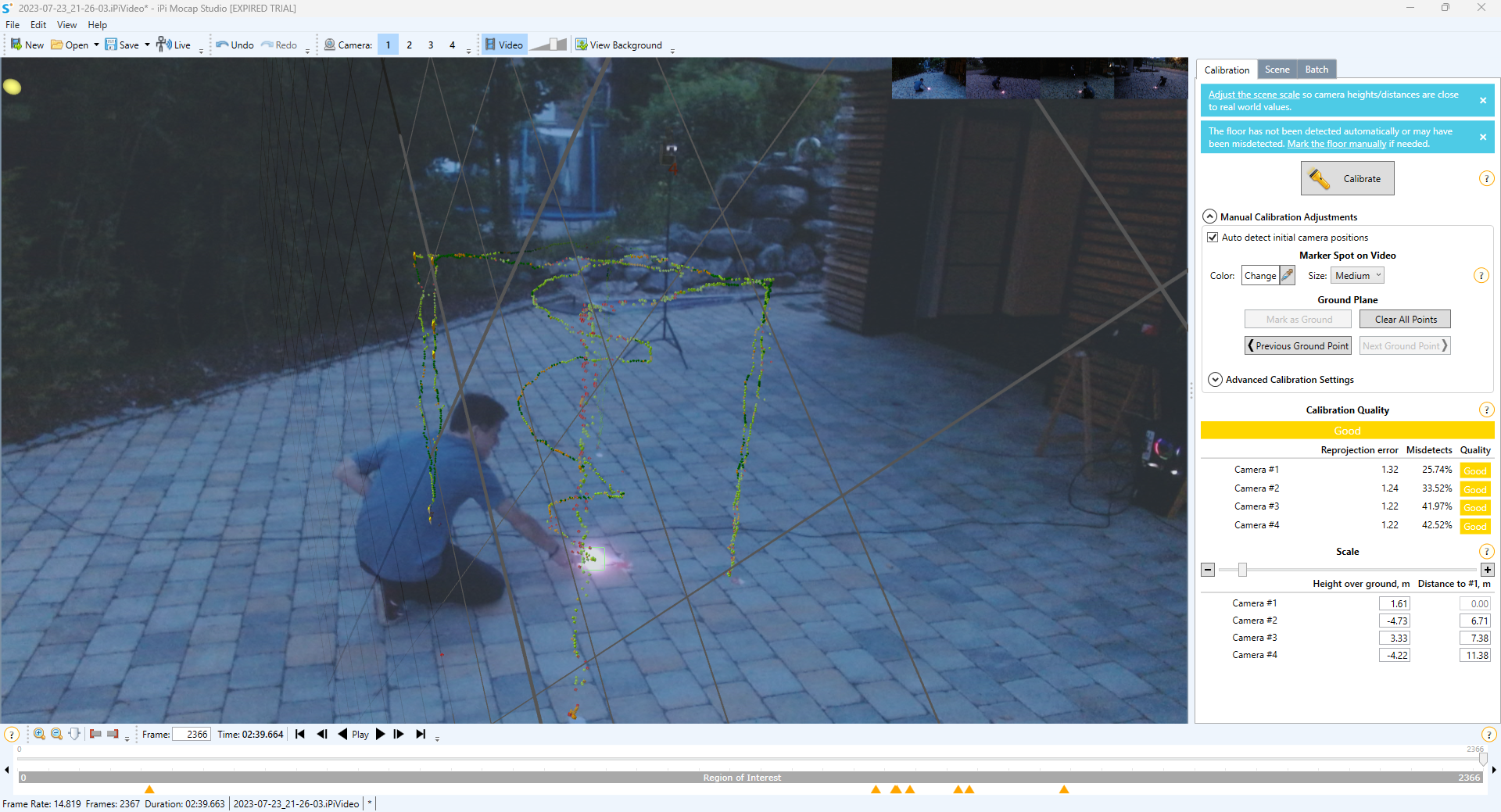Jump to the last frame
Screen dimensions: 1501x812
(421, 734)
